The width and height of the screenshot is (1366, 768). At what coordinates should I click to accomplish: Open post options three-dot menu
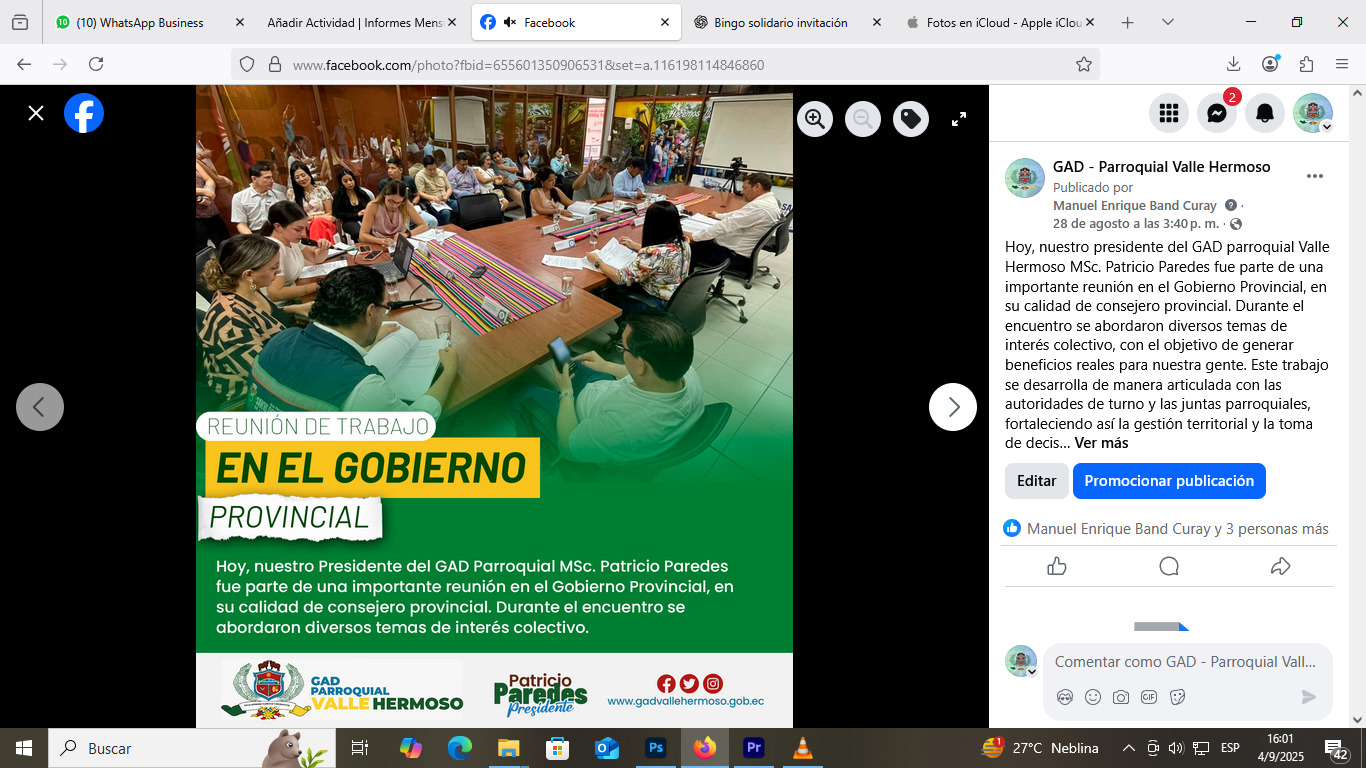point(1314,176)
